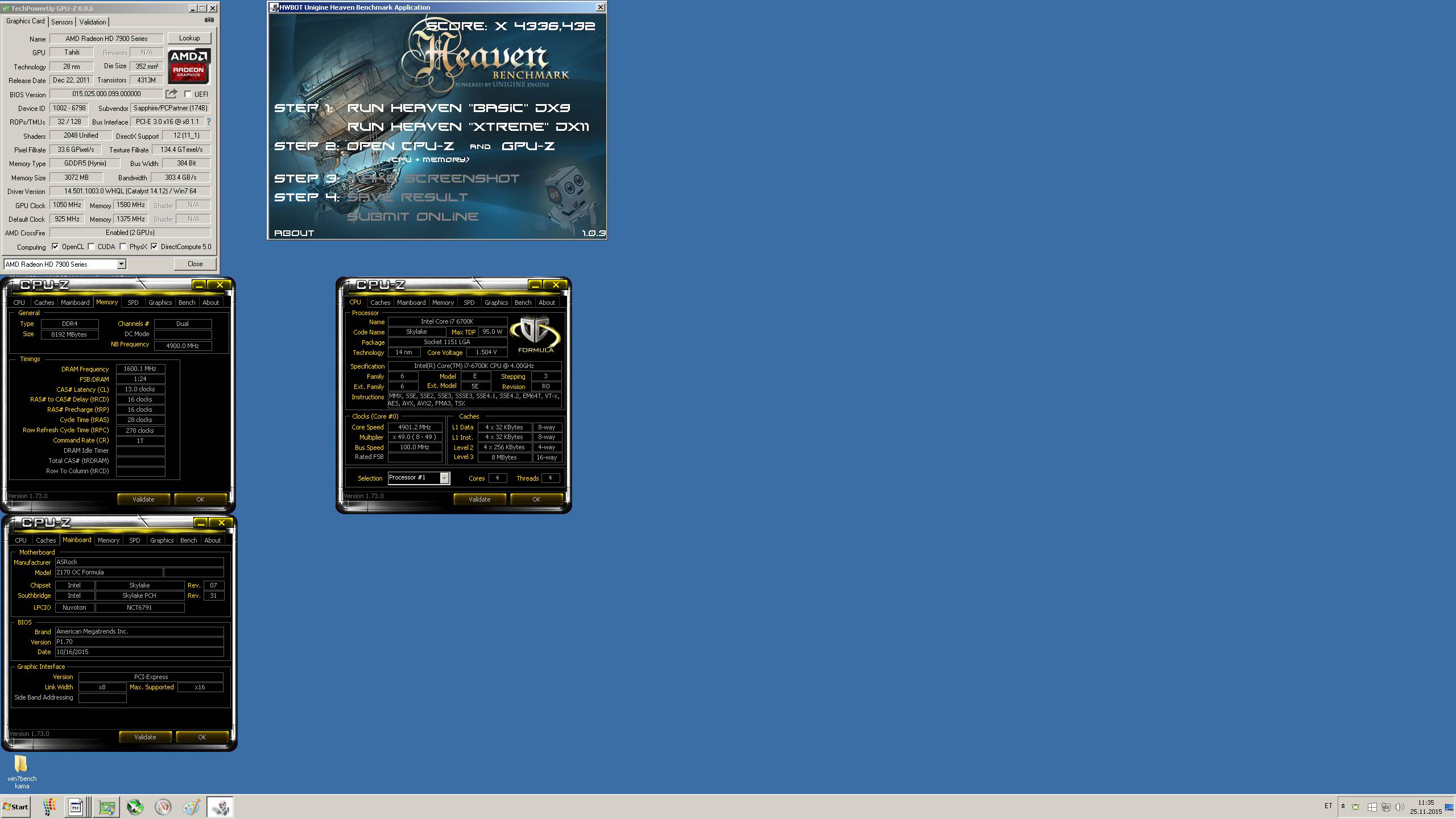Click the green GPU-Z tray icon
The height and width of the screenshot is (819, 1456).
tap(1356, 806)
